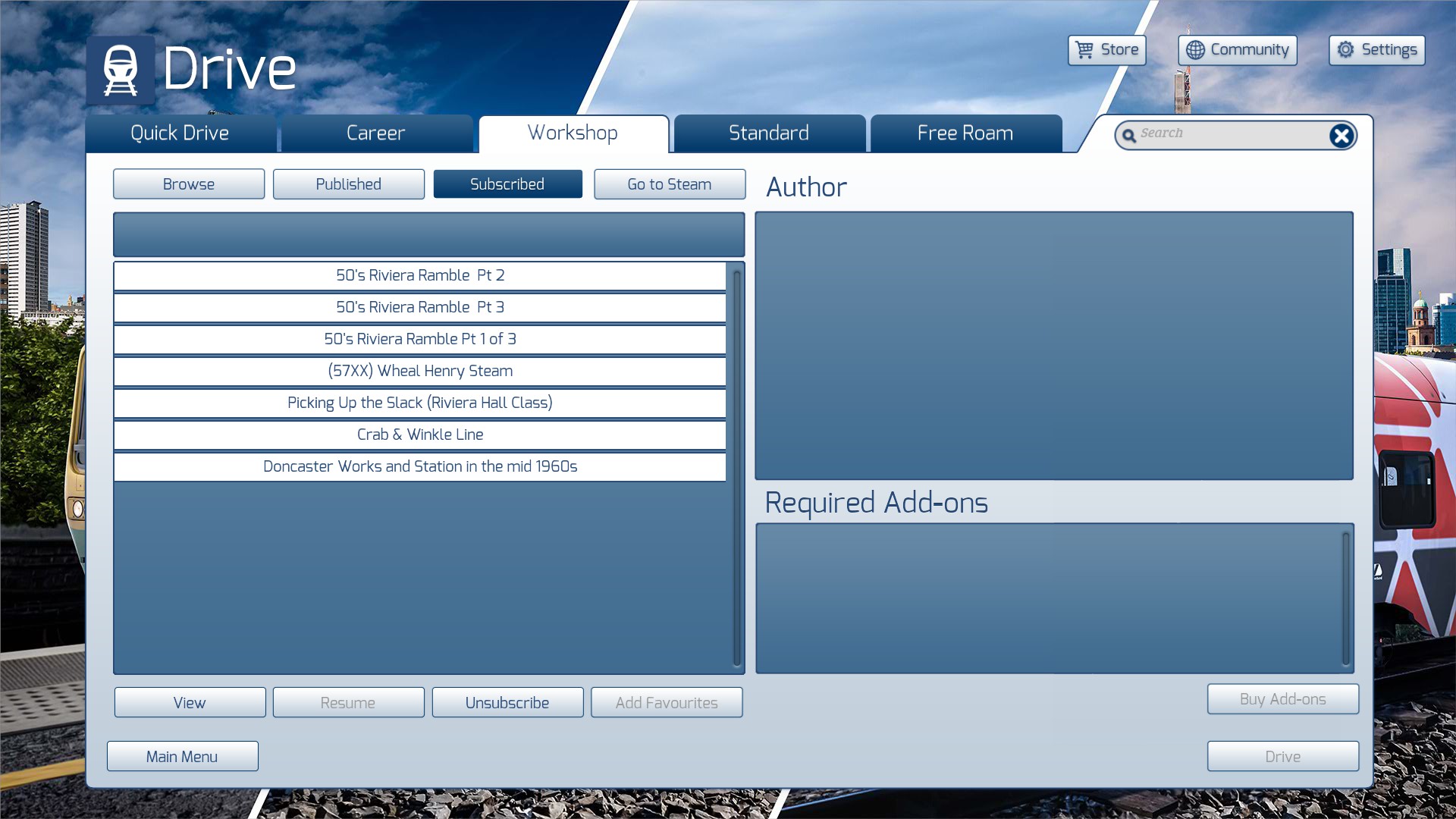This screenshot has height=819, width=1456.
Task: Click the Required Add-ons panel scrollbar
Action: click(1346, 598)
